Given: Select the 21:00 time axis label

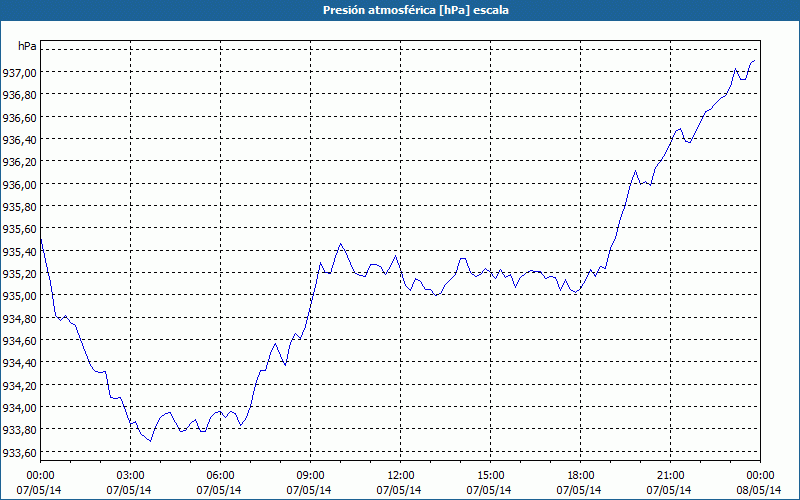Looking at the screenshot, I should 670,476.
